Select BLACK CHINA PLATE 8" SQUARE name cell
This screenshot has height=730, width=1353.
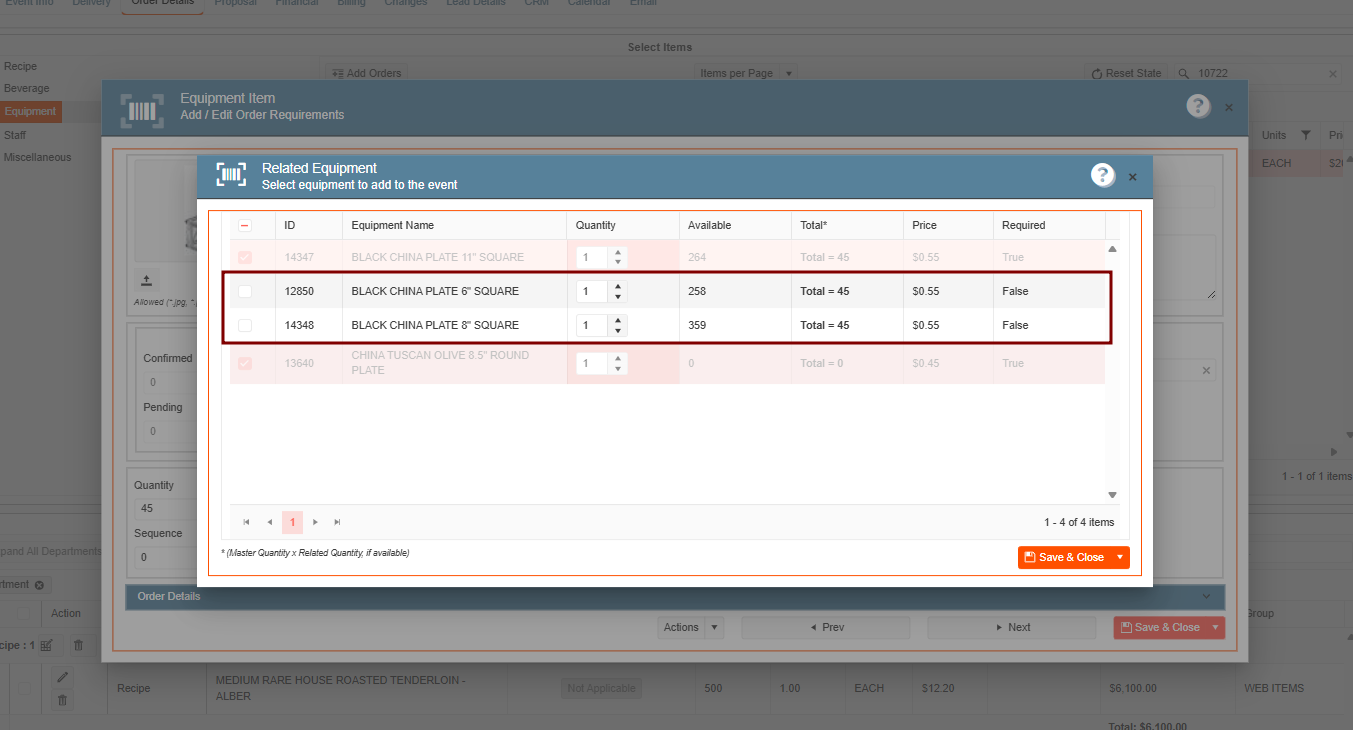tap(455, 326)
